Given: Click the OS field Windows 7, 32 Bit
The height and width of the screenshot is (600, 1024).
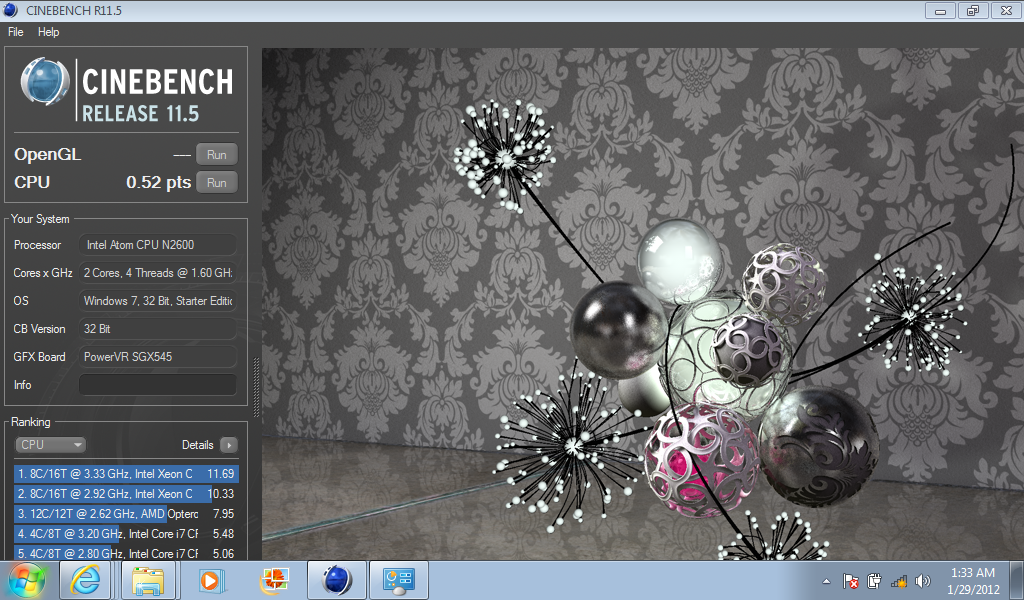Looking at the screenshot, I should tap(157, 301).
